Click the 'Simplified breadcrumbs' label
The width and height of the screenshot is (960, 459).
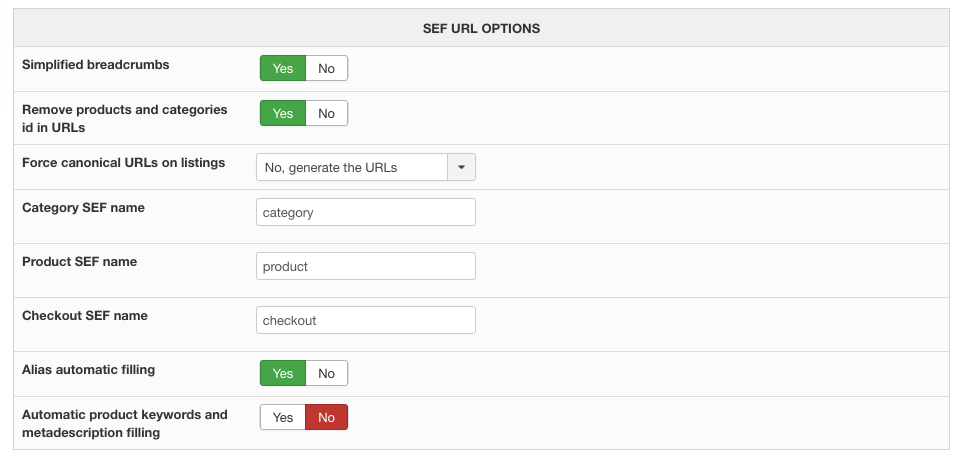[x=95, y=64]
